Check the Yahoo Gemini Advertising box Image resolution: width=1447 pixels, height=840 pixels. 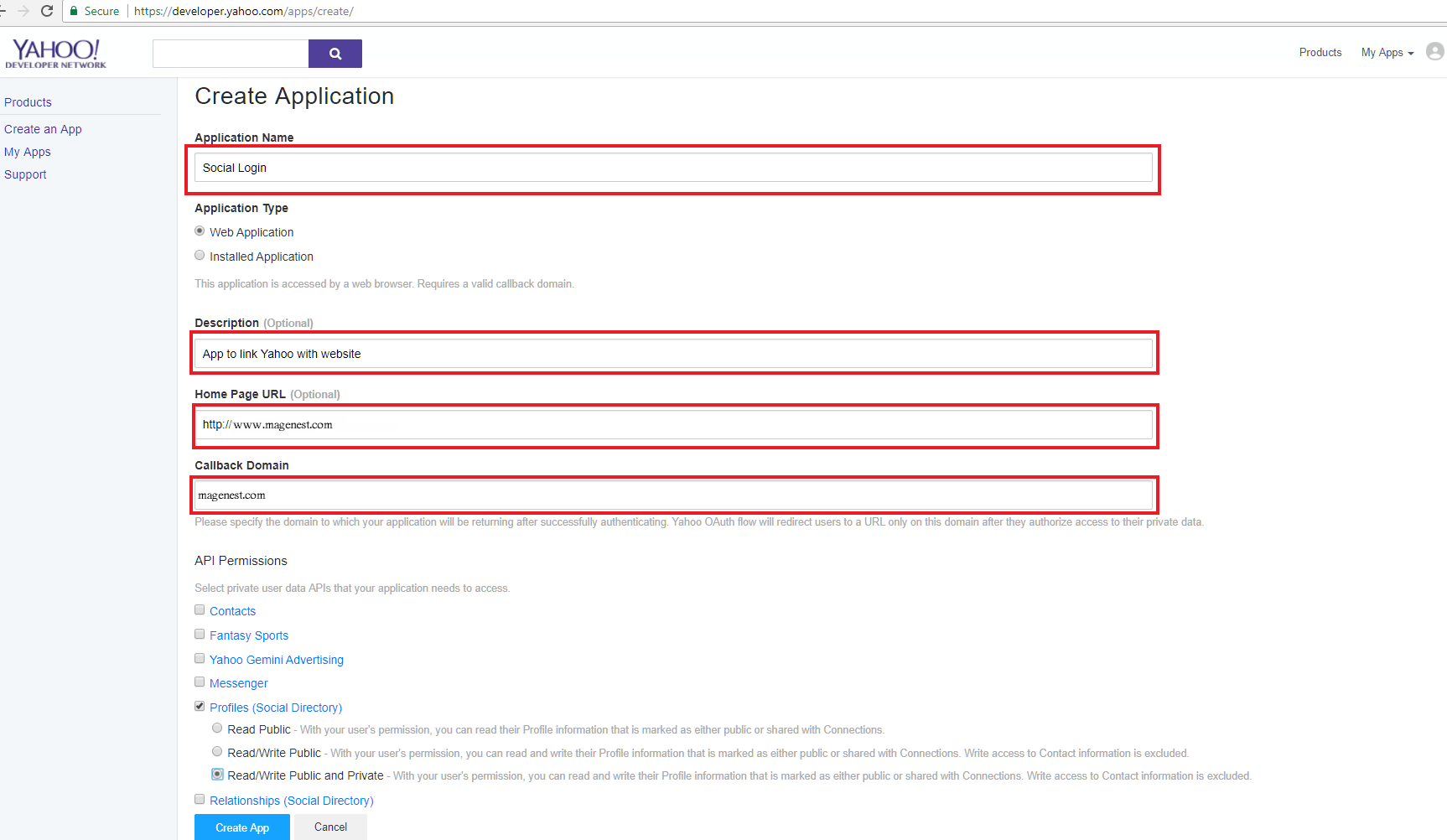pyautogui.click(x=200, y=659)
